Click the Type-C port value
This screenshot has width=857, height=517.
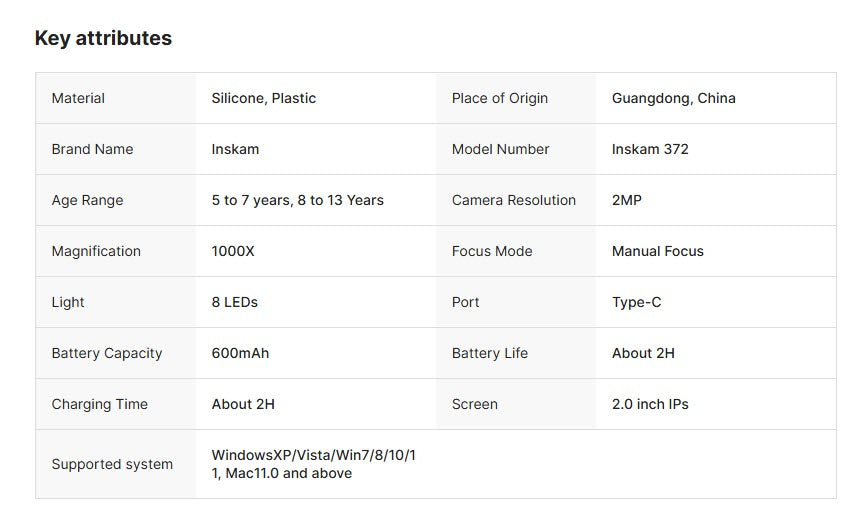tap(637, 302)
